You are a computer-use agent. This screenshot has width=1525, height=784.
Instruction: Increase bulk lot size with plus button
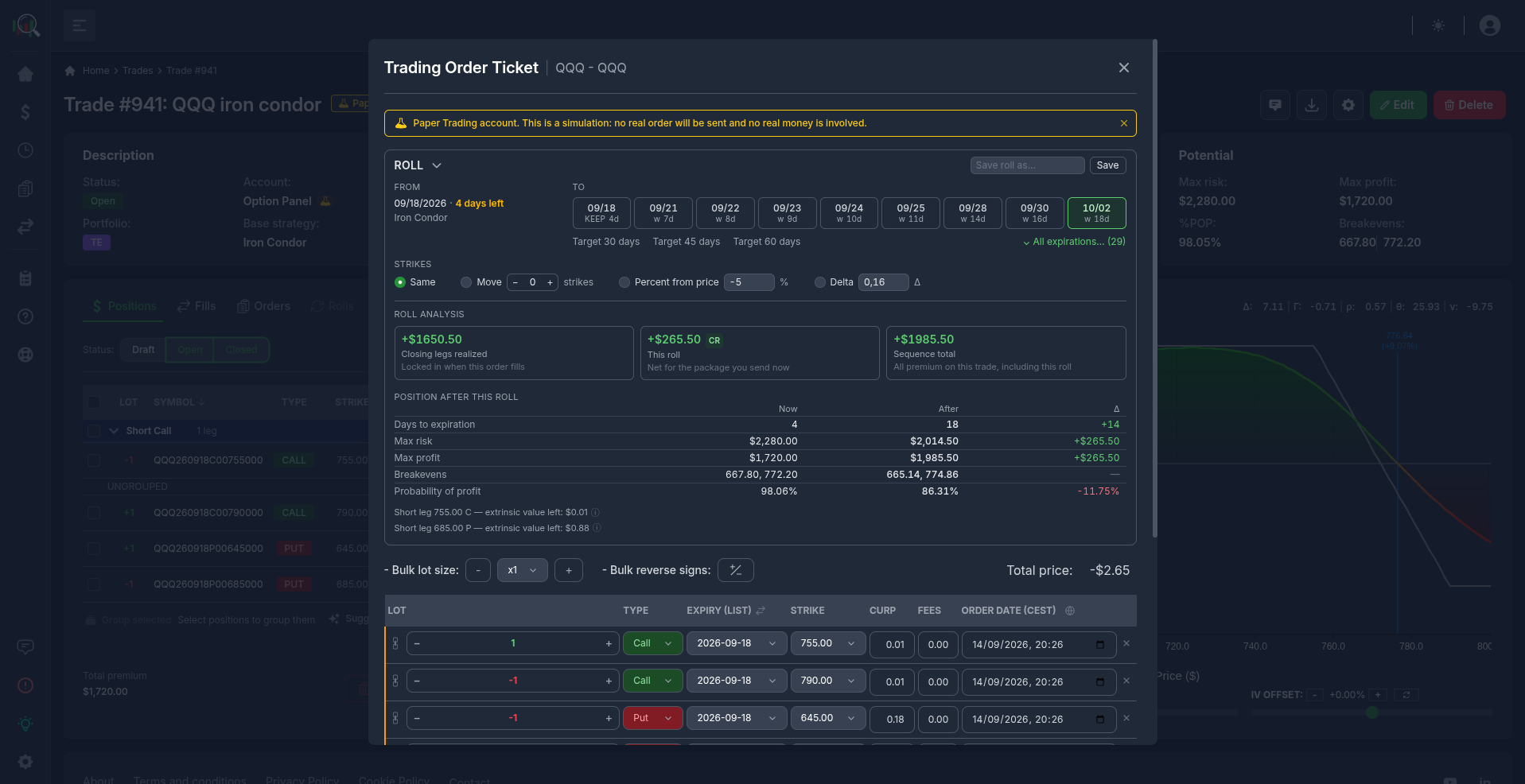568,570
